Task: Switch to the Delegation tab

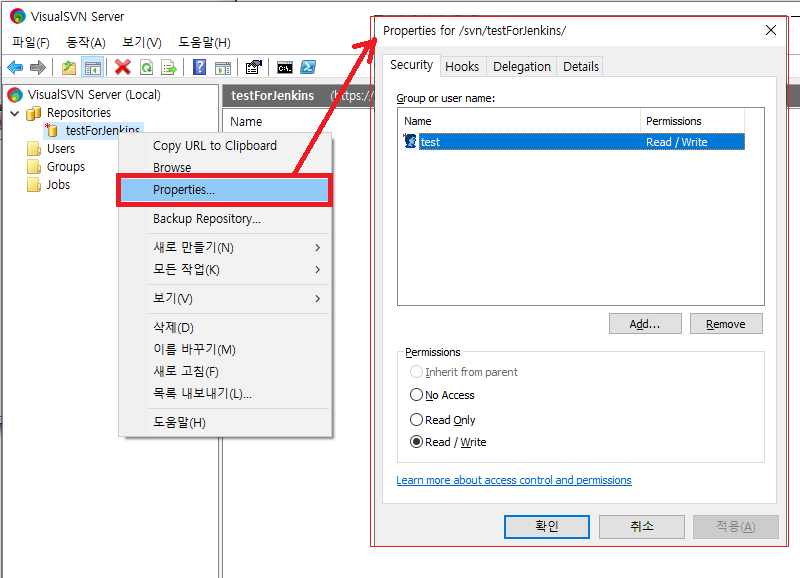Action: point(522,67)
